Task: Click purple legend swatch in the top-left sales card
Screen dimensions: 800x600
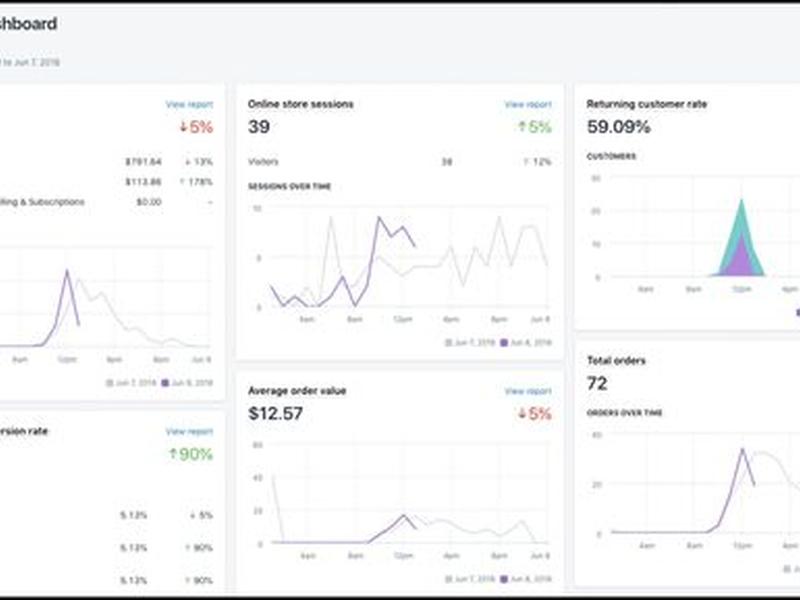Action: coord(165,383)
